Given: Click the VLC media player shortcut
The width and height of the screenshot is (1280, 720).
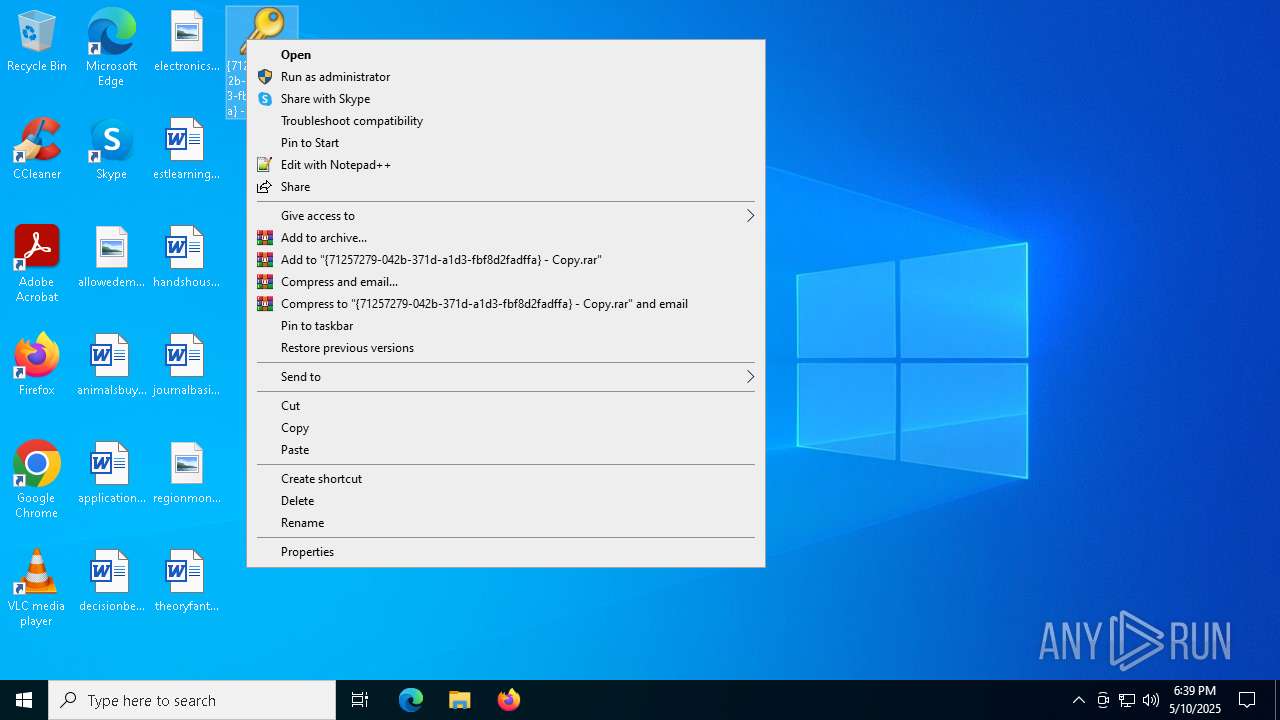Looking at the screenshot, I should coord(37,588).
